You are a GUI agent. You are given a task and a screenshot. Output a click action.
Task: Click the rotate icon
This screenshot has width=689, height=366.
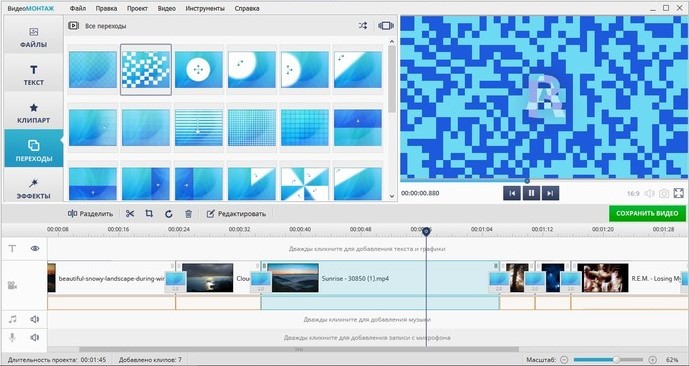tap(169, 214)
